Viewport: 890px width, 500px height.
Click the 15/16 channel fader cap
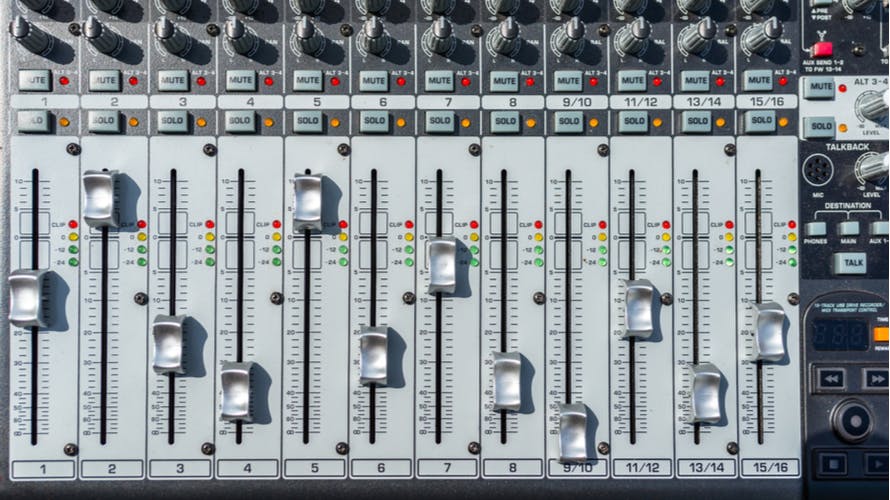click(769, 332)
